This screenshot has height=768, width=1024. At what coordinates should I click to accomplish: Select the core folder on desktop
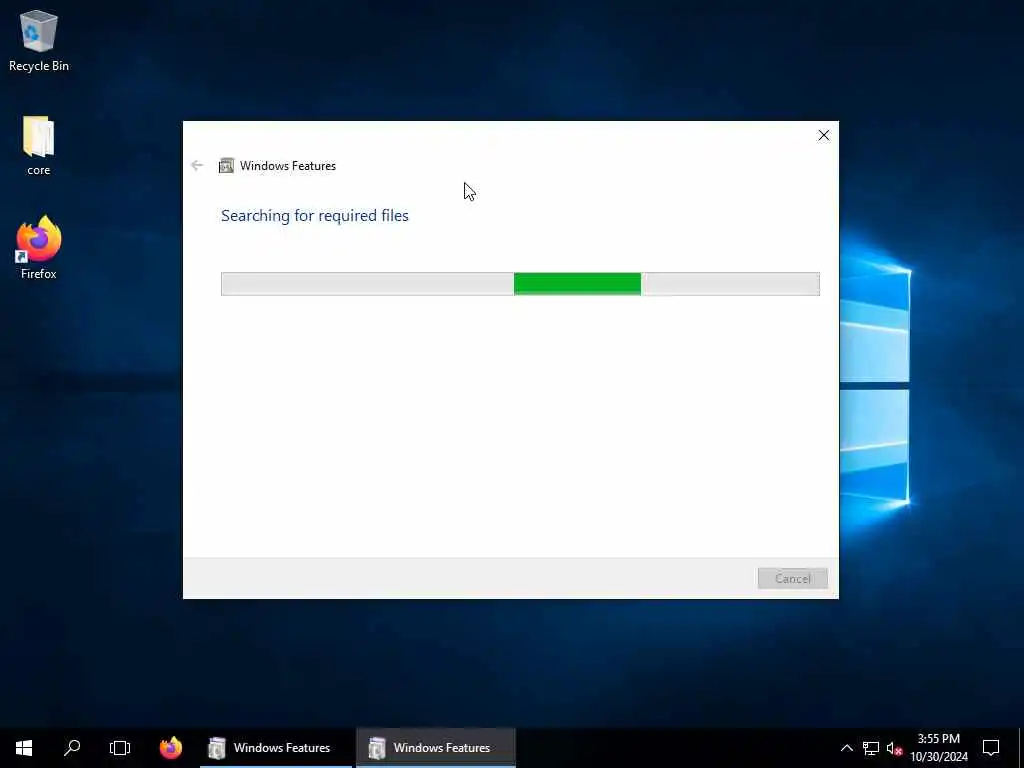pos(39,145)
